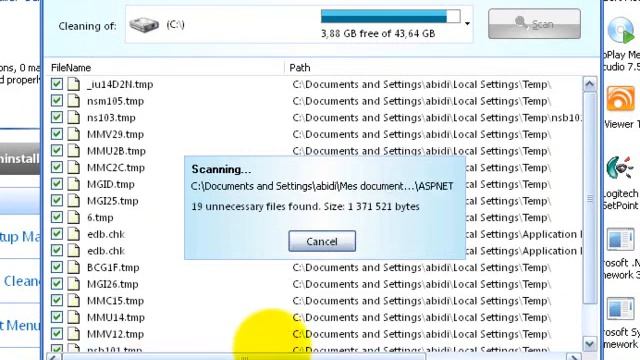Select the MMU14.tmp file name
This screenshot has width=640, height=360.
coord(116,317)
